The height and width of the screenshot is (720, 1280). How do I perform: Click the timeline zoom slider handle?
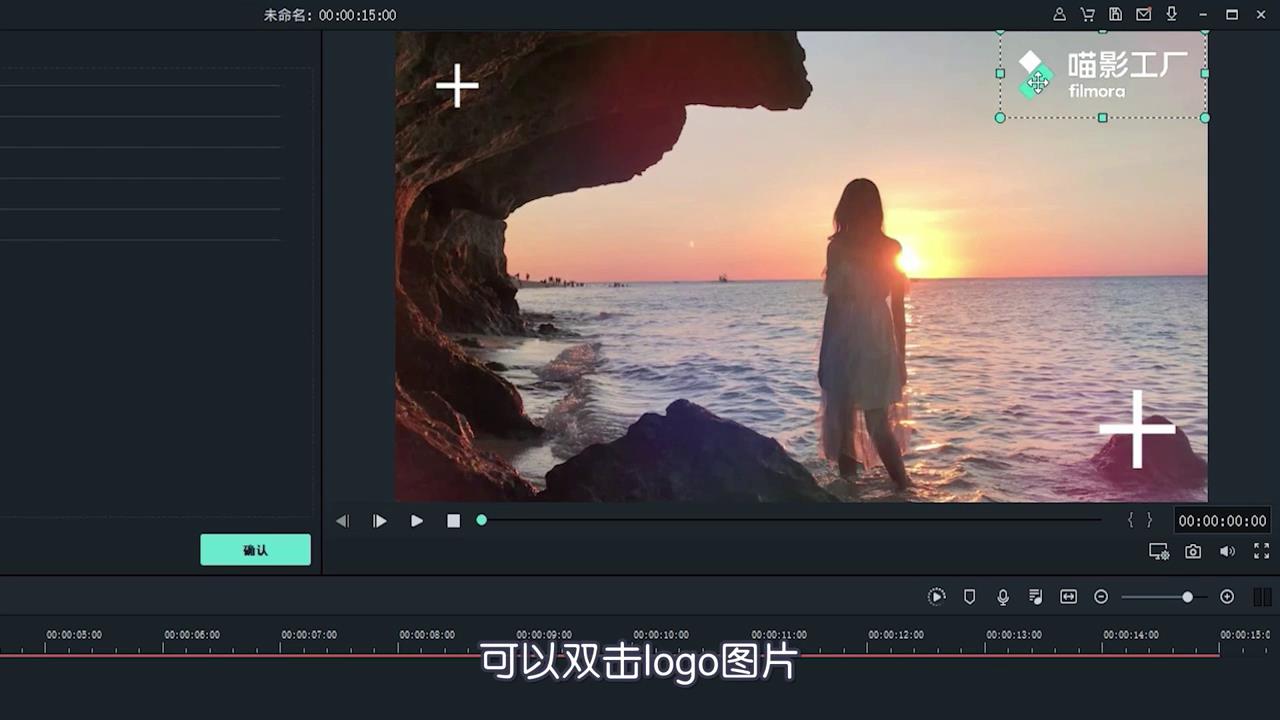click(x=1187, y=597)
